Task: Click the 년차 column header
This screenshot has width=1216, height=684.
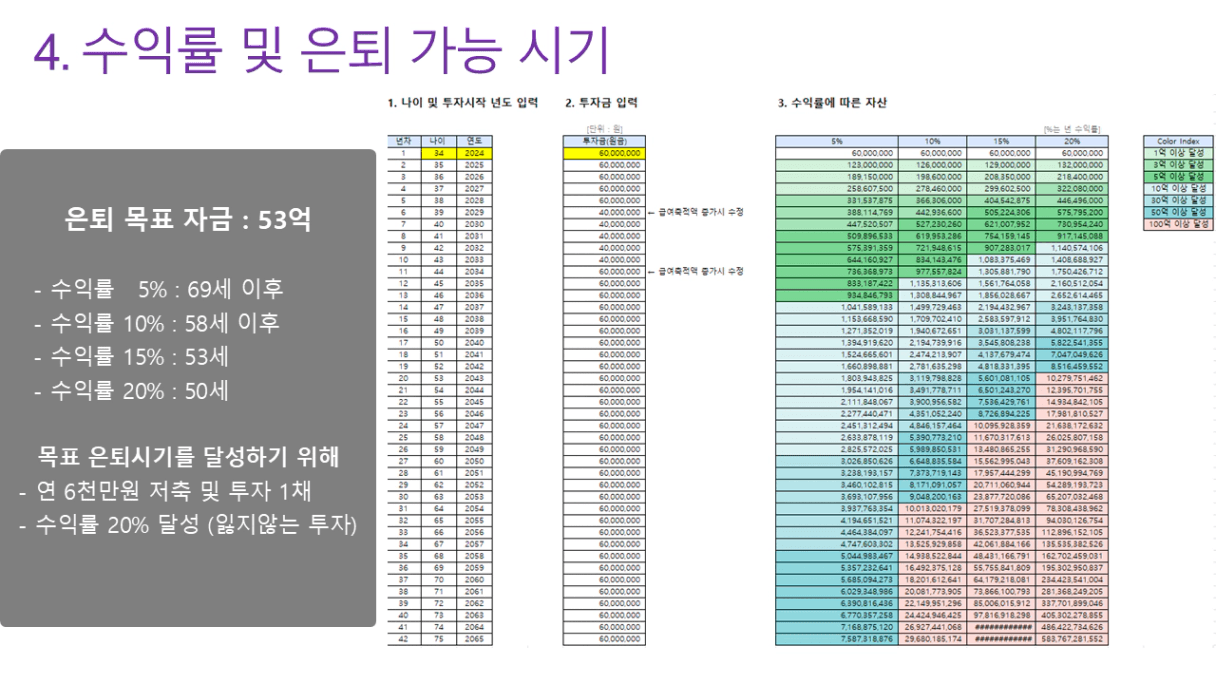Action: click(x=404, y=141)
